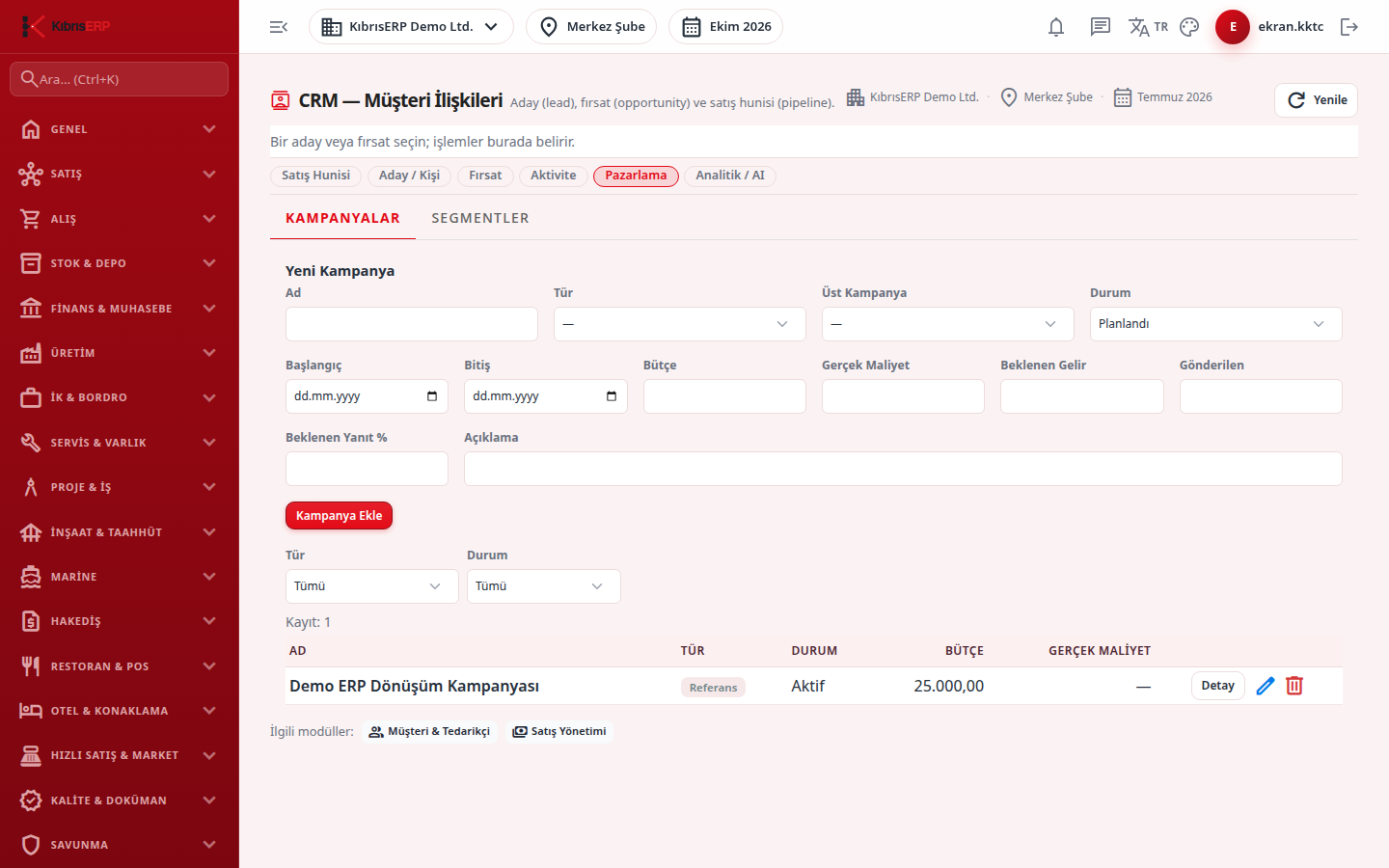This screenshot has width=1389, height=868.
Task: Open MARİNE ship icon in sidebar
Action: tap(31, 577)
